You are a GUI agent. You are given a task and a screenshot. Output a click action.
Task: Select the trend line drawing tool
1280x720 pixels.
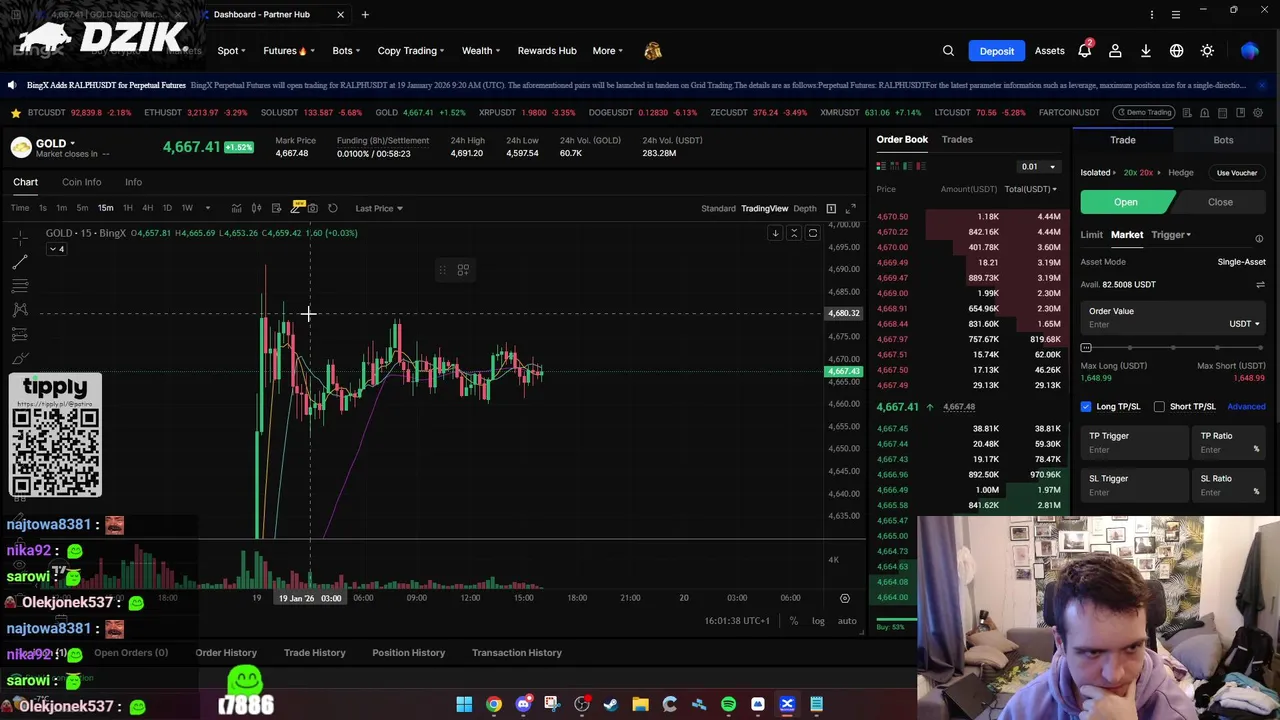pyautogui.click(x=20, y=262)
